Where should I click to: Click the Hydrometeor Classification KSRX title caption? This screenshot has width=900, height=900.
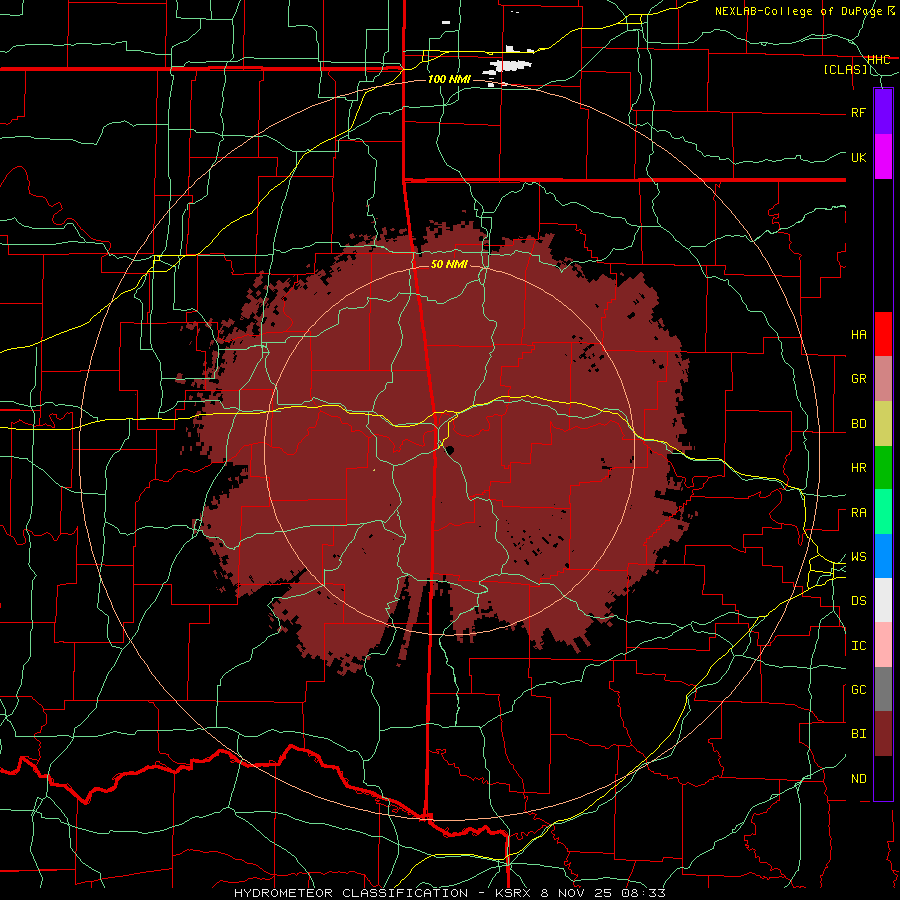449,893
